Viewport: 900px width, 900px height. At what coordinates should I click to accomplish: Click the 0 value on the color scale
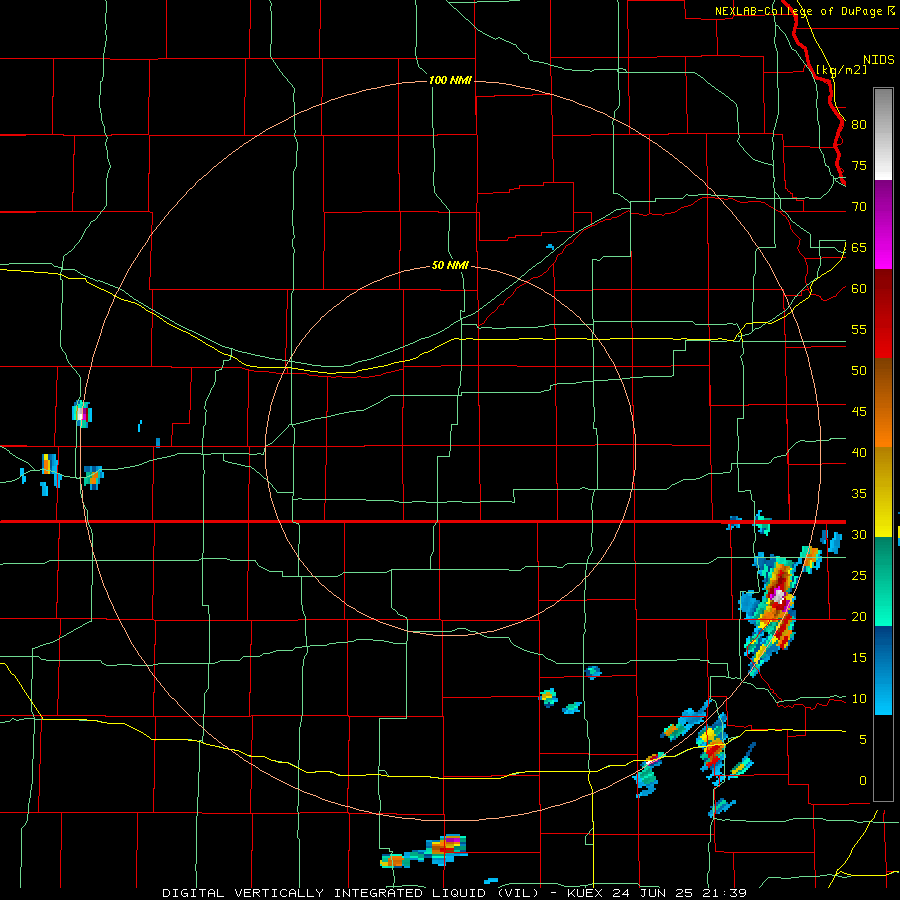point(863,781)
